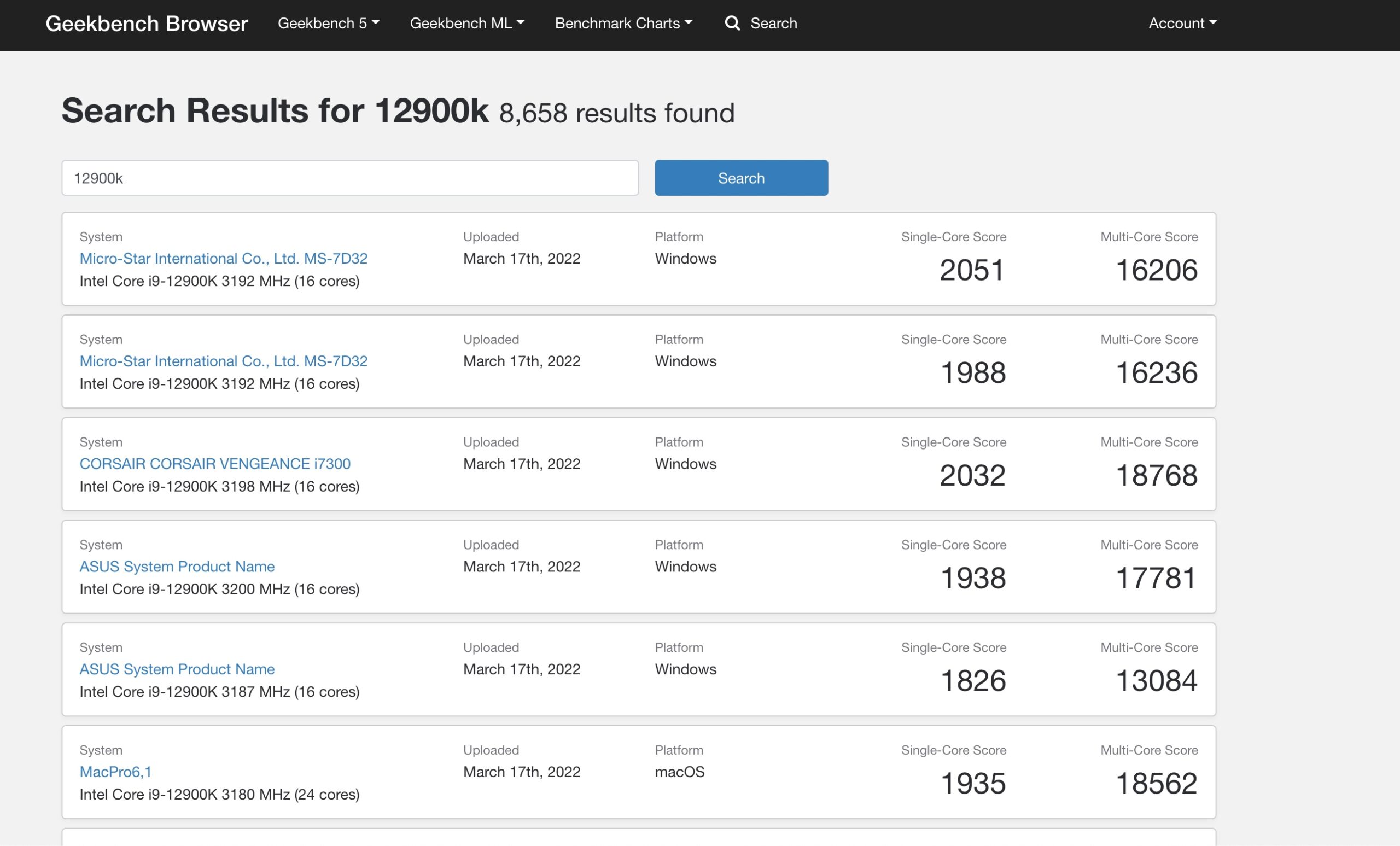Click the '8,658 results found' text
The height and width of the screenshot is (846, 1400).
point(616,113)
